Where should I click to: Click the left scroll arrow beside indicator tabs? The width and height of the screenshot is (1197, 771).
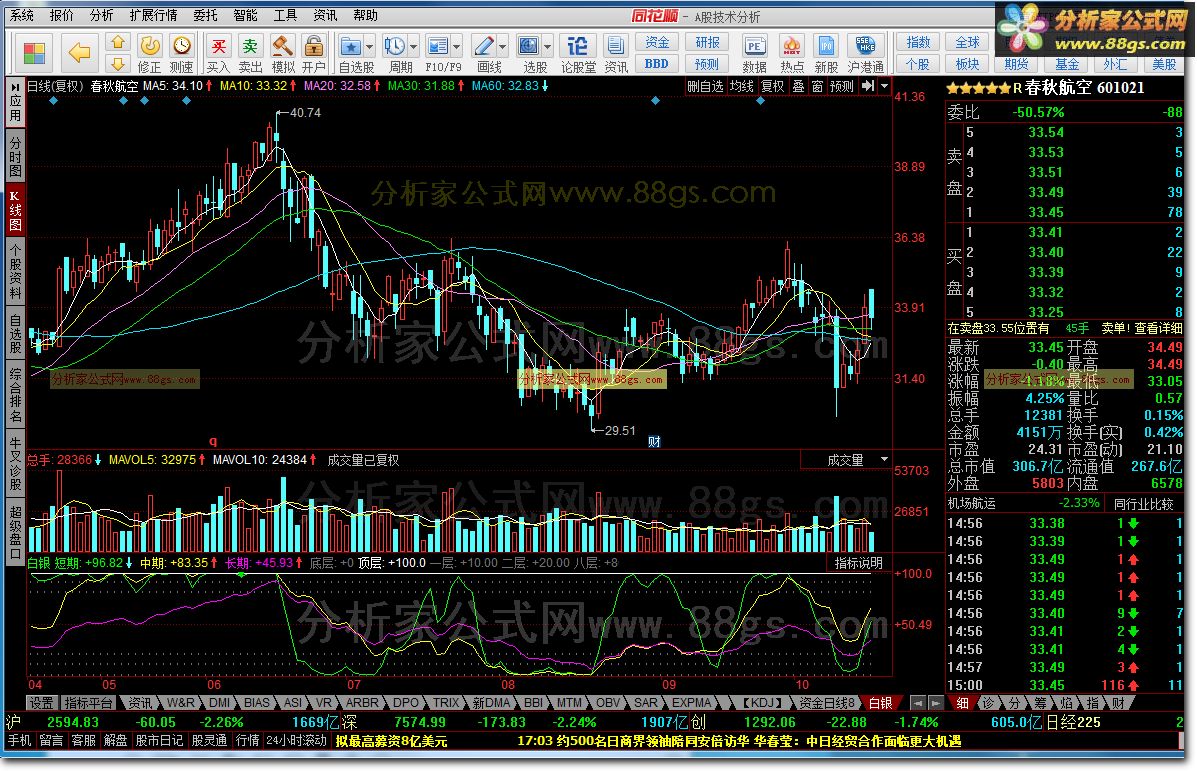918,702
